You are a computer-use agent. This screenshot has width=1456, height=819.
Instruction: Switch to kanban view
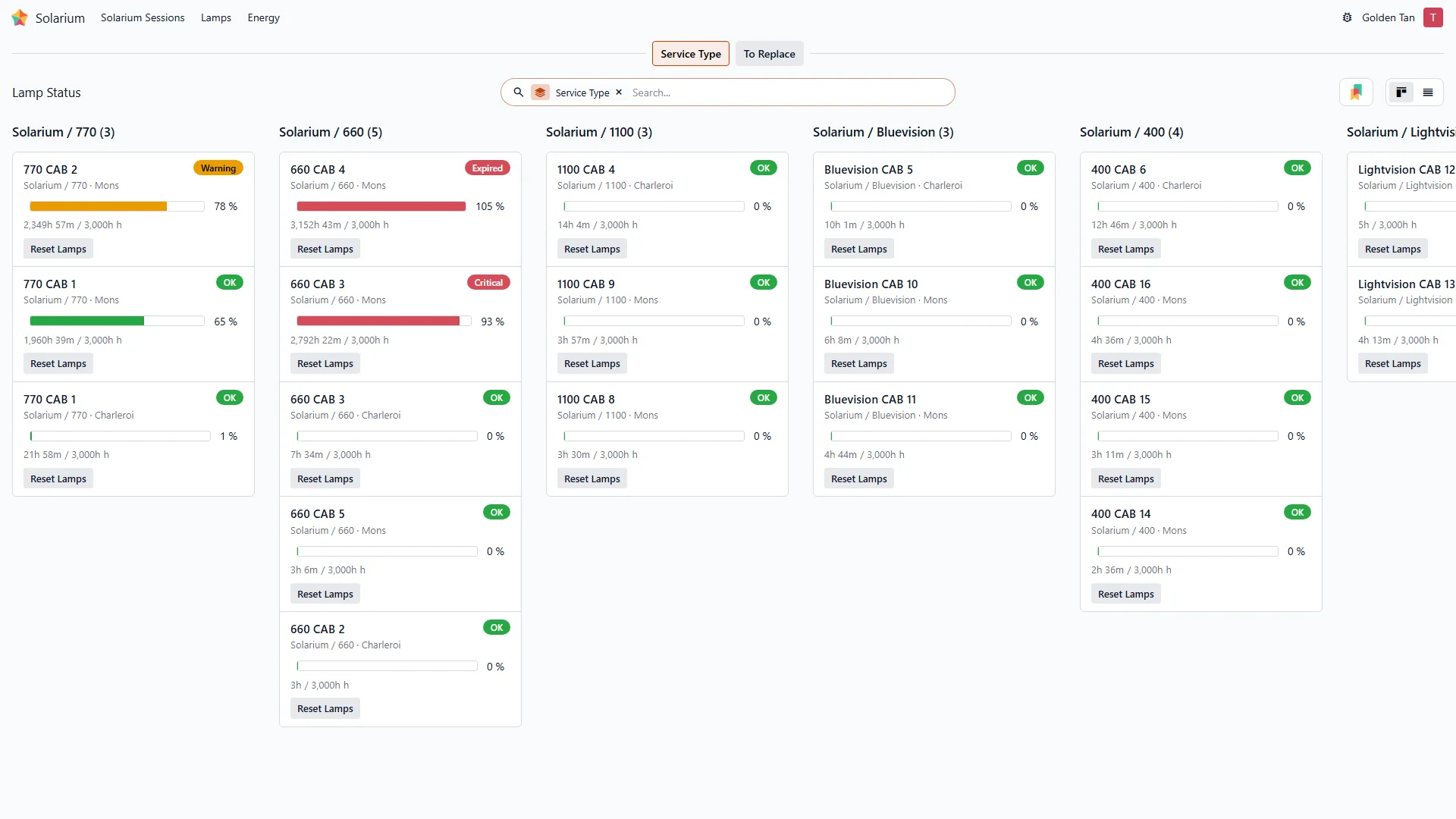[x=1401, y=93]
